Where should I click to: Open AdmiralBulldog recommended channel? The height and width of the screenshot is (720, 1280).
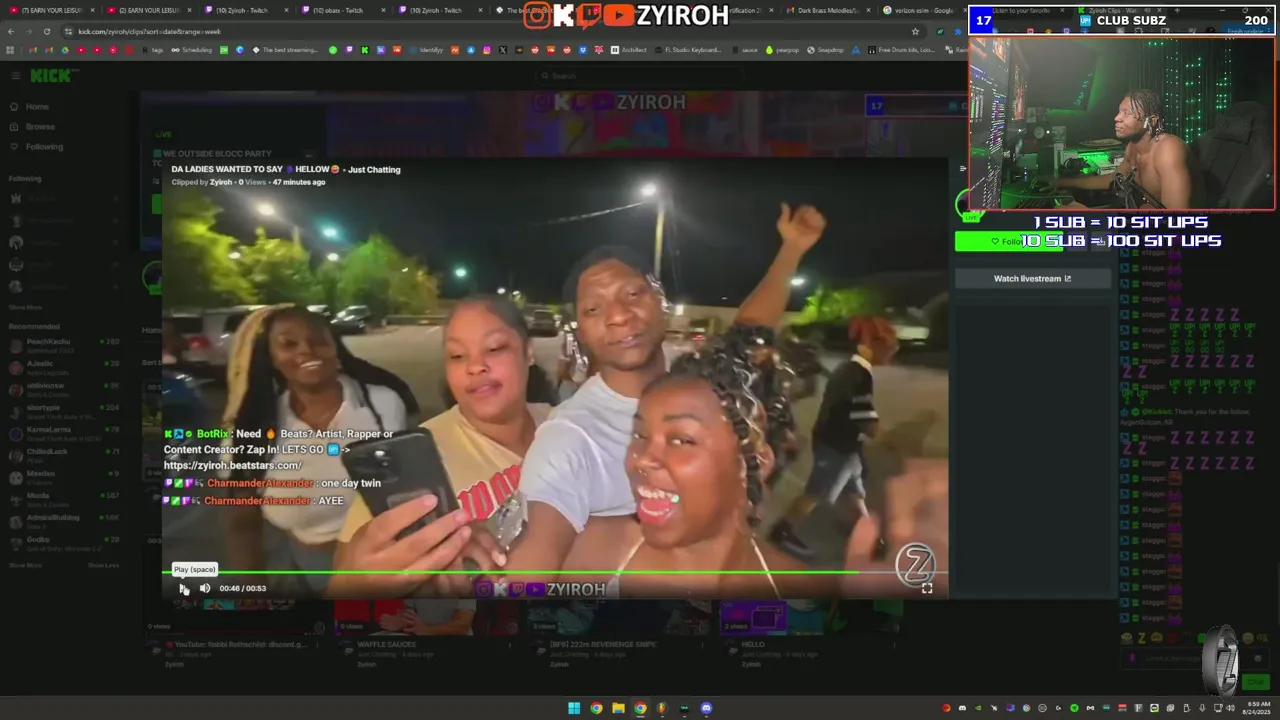[x=65, y=520]
